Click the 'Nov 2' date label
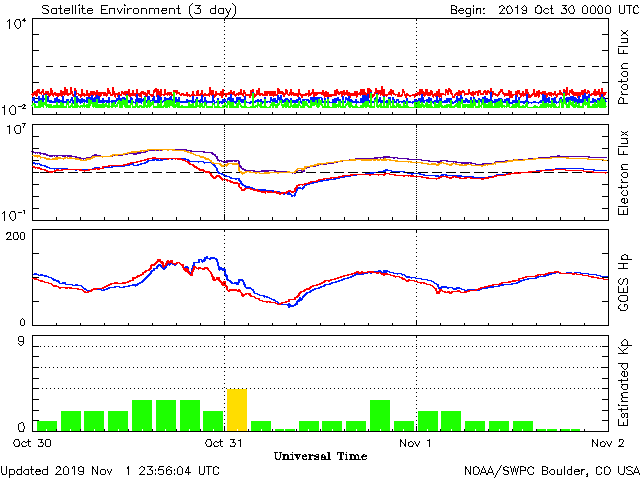Image resolution: width=640 pixels, height=480 pixels. pyautogui.click(x=608, y=443)
